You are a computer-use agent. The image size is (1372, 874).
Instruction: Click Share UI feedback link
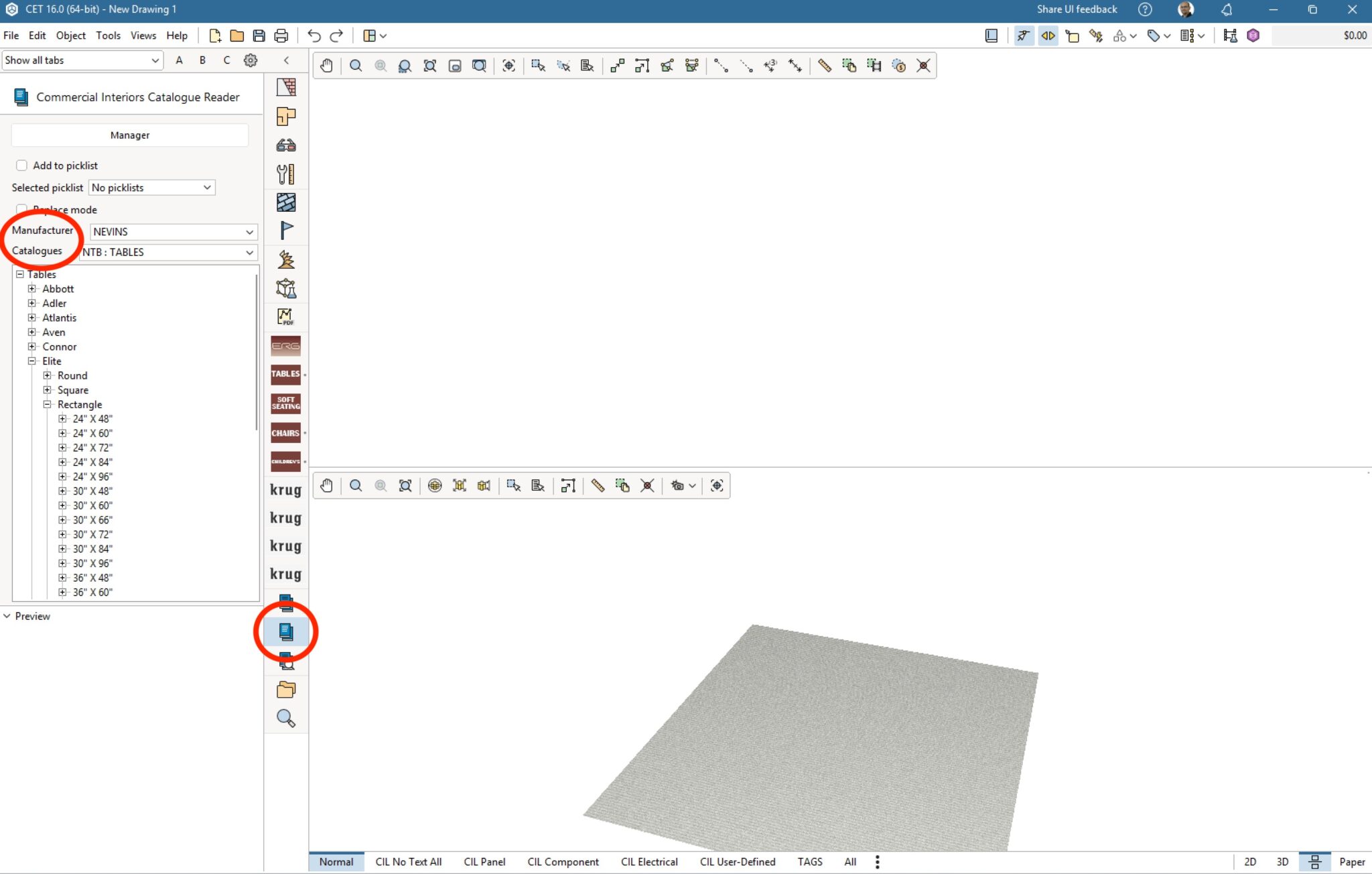[x=1077, y=9]
